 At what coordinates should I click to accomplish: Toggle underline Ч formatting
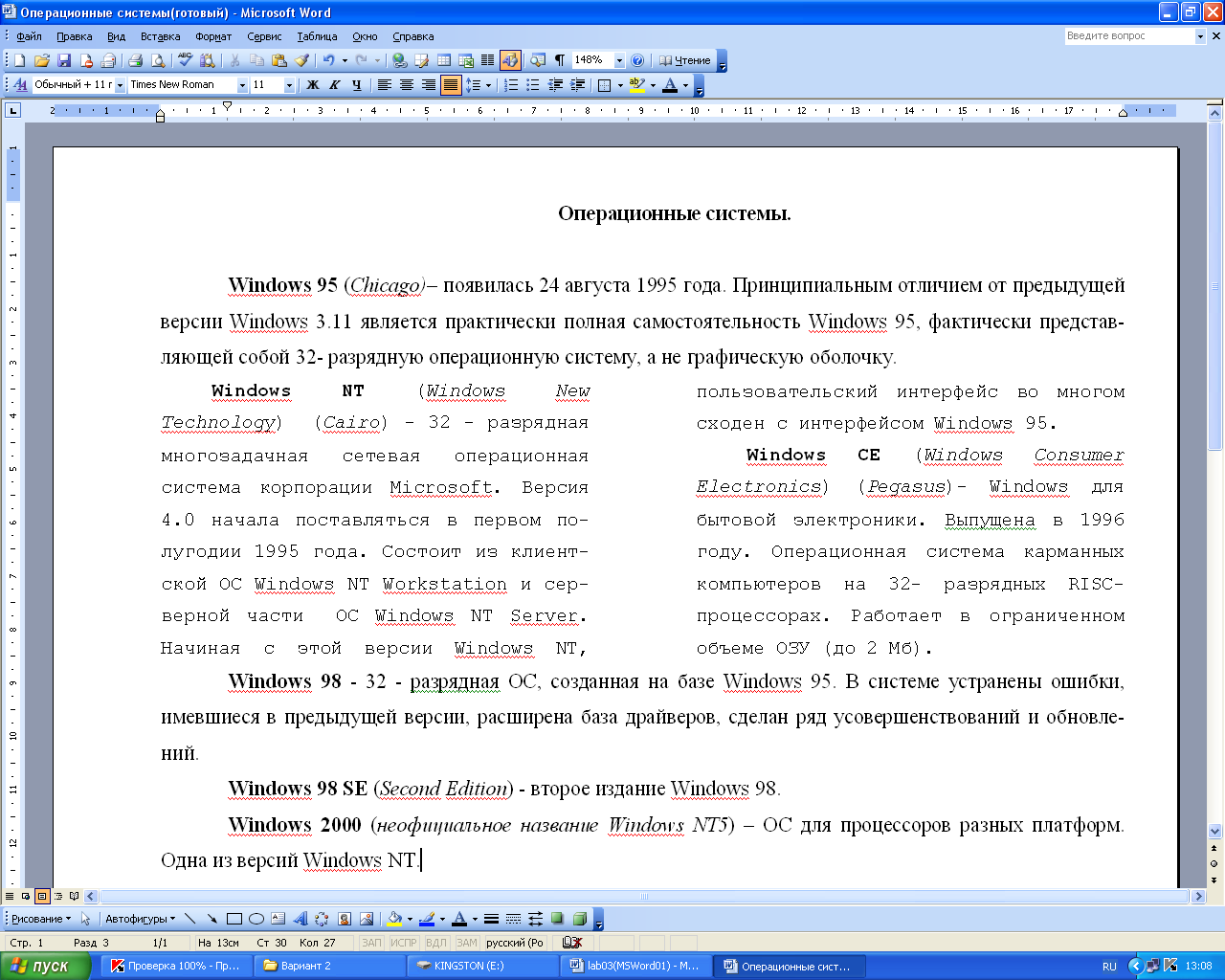click(x=356, y=85)
